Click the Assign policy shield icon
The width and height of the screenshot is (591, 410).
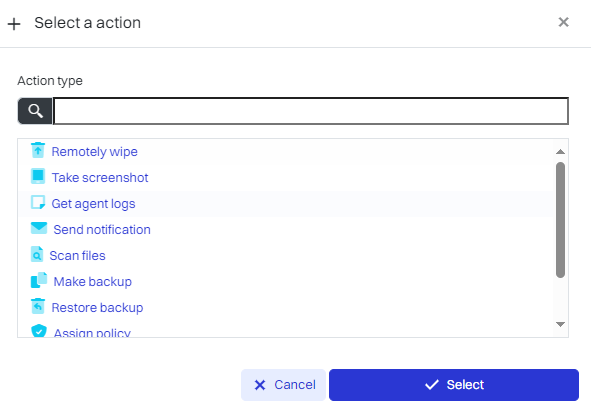39,330
